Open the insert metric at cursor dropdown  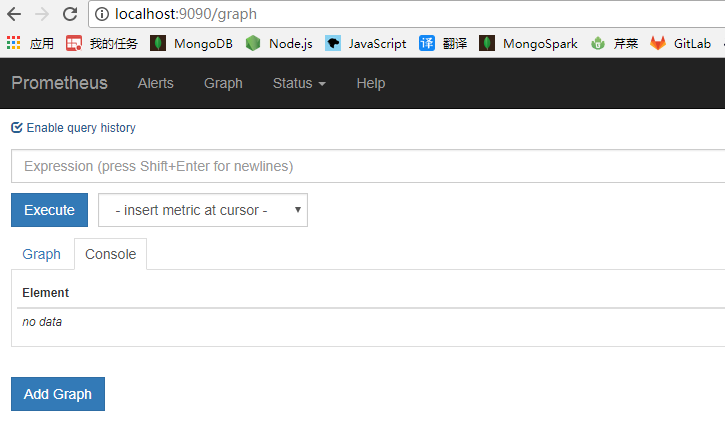(x=203, y=210)
